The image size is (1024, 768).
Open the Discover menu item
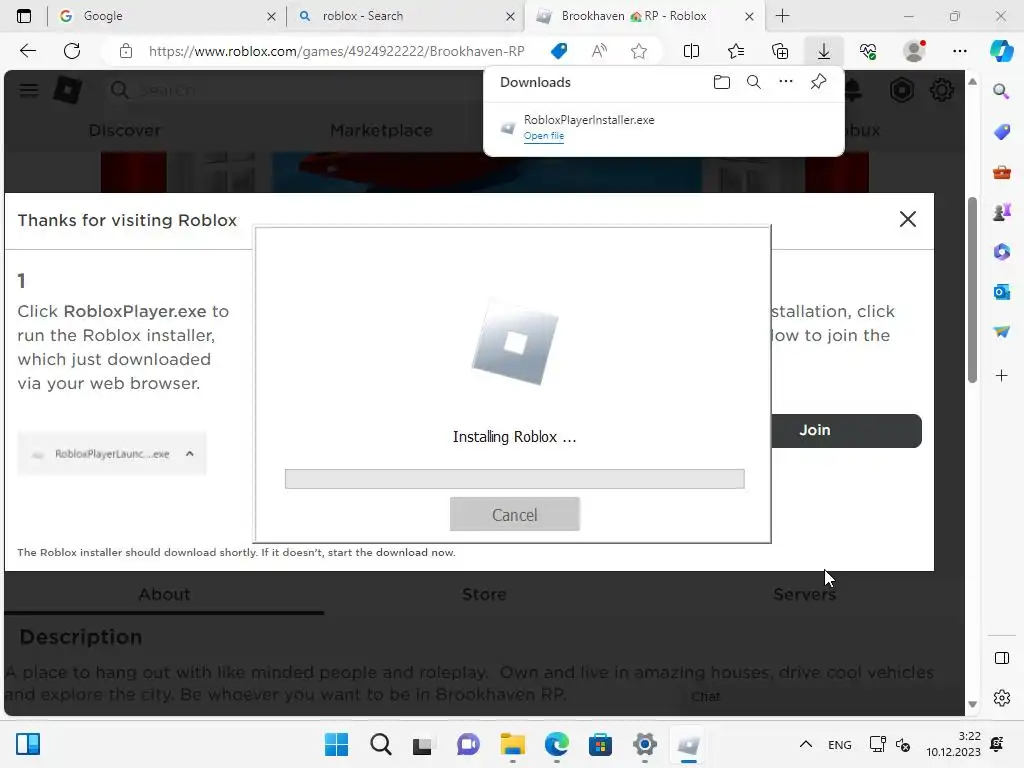pyautogui.click(x=125, y=130)
